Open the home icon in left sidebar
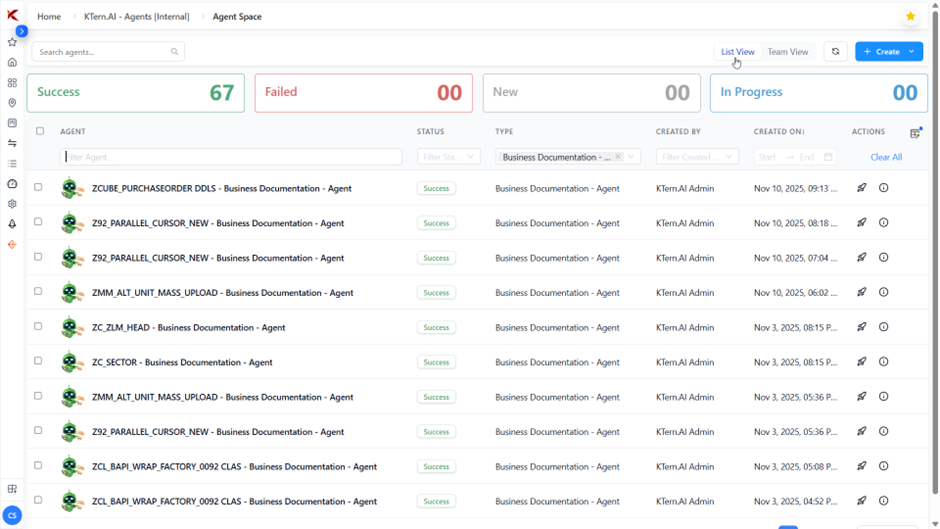 12,63
